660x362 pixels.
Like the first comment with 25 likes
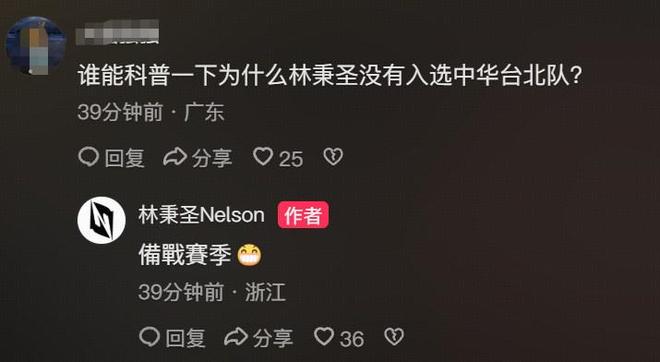point(263,157)
